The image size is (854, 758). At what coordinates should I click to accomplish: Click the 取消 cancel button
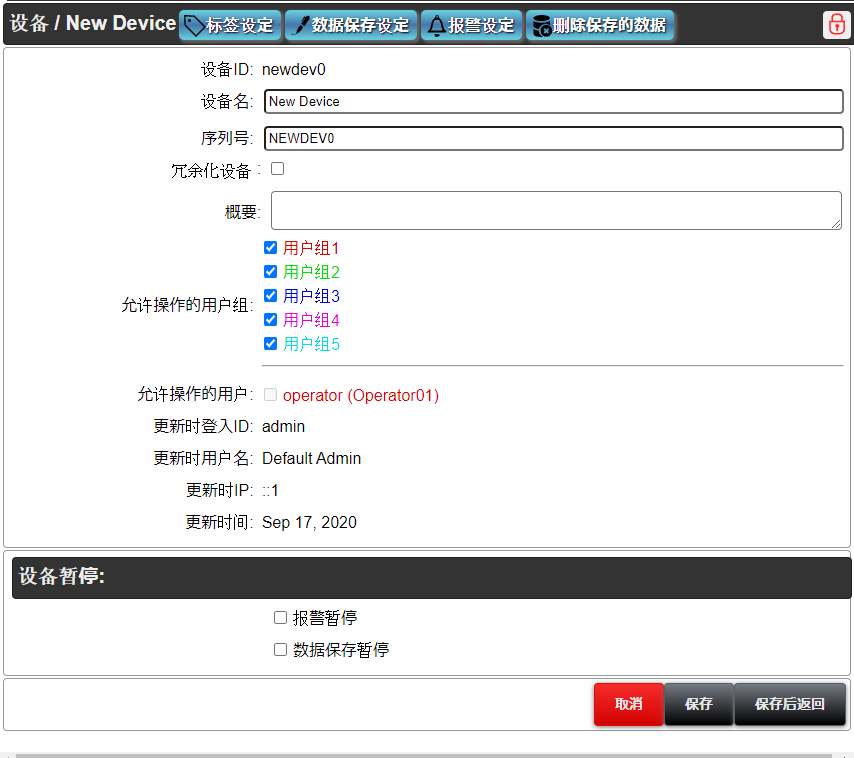pos(628,704)
